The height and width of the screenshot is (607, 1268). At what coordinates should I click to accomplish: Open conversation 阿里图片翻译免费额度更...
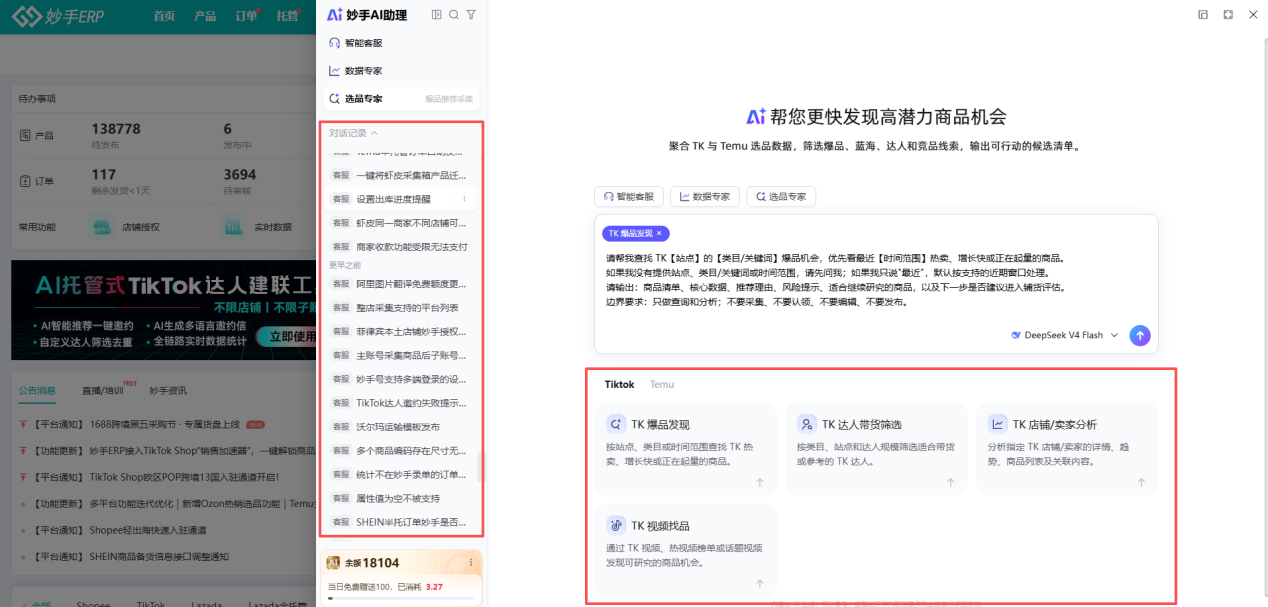click(400, 284)
